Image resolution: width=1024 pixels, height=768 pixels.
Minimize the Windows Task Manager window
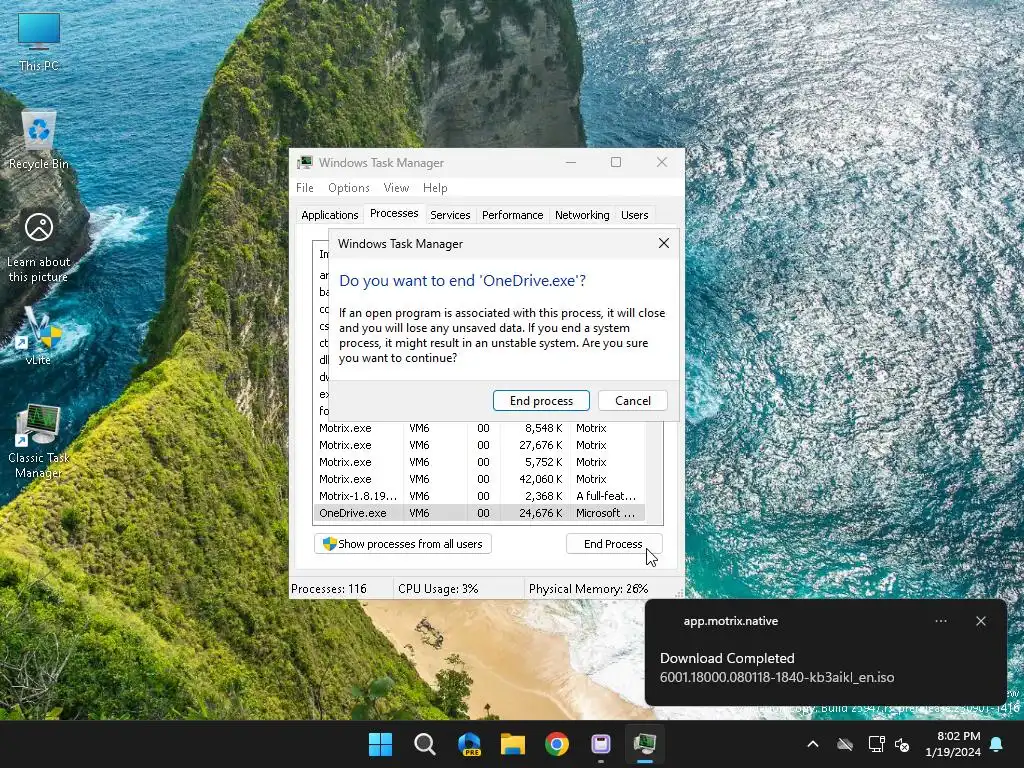click(x=571, y=163)
